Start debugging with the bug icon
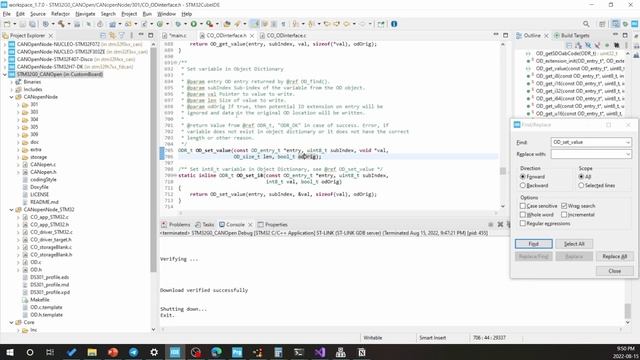 point(178,24)
